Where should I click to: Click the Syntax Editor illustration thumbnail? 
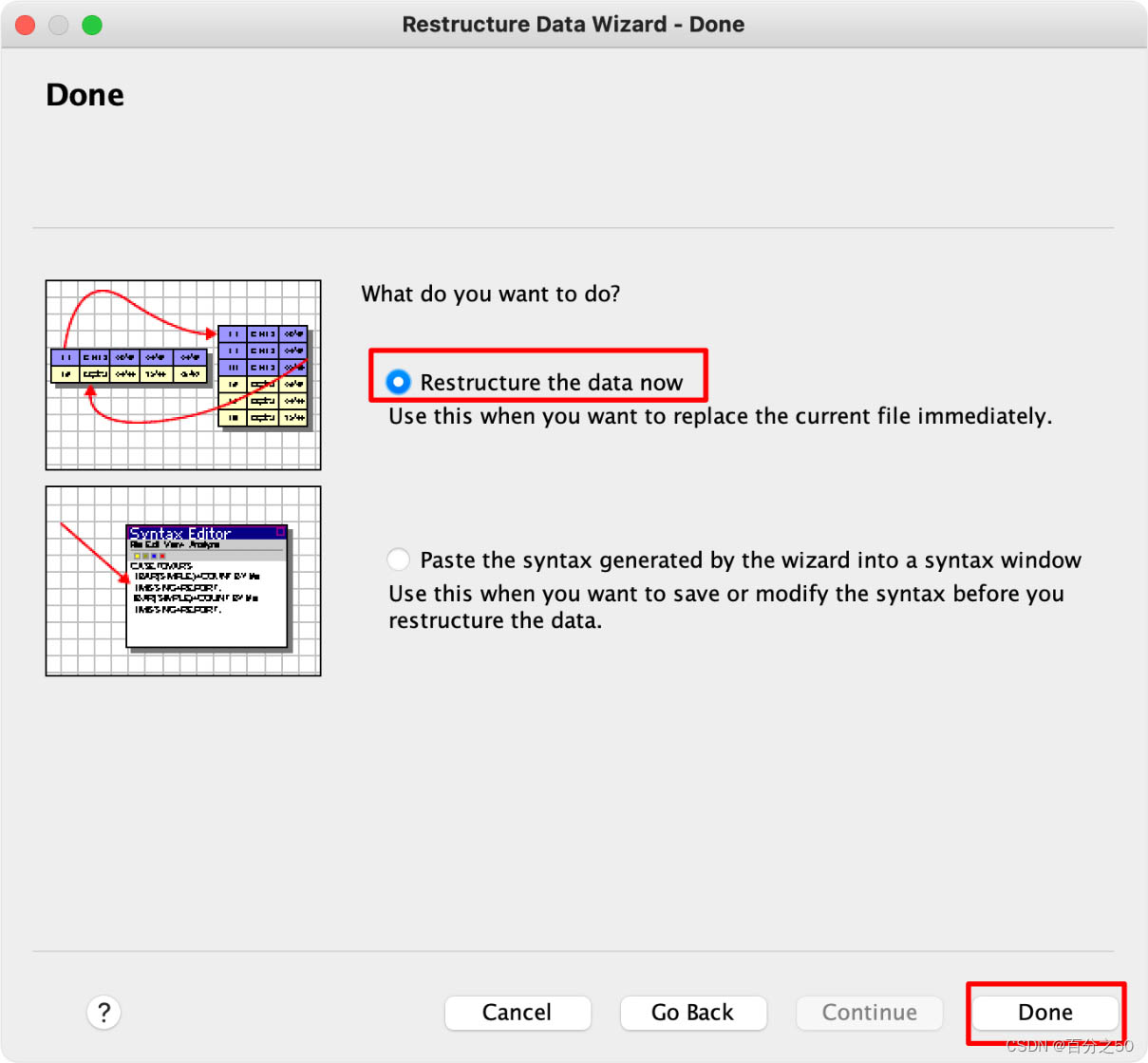(x=183, y=581)
